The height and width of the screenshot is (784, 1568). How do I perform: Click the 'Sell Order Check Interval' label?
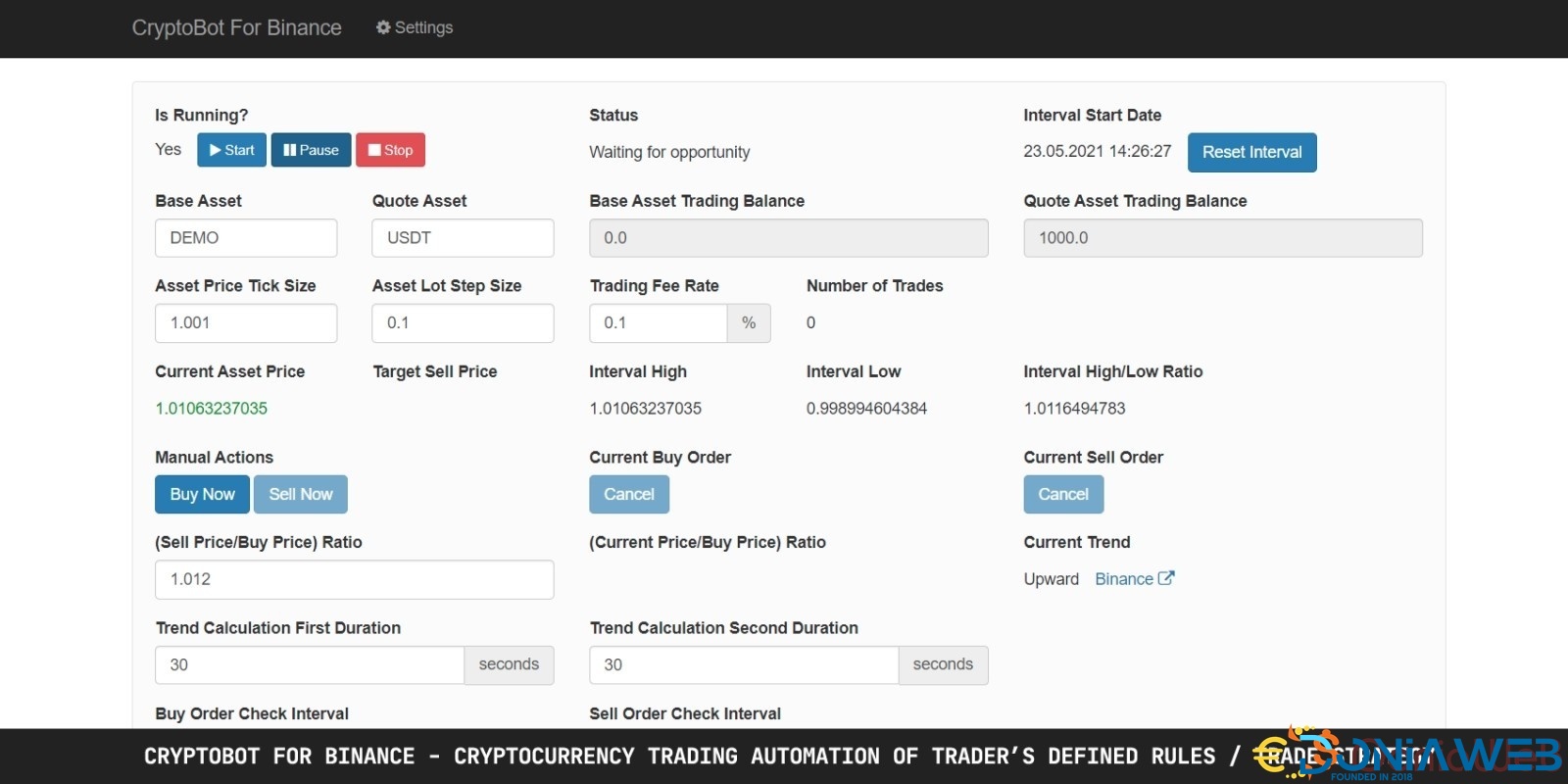pos(685,713)
